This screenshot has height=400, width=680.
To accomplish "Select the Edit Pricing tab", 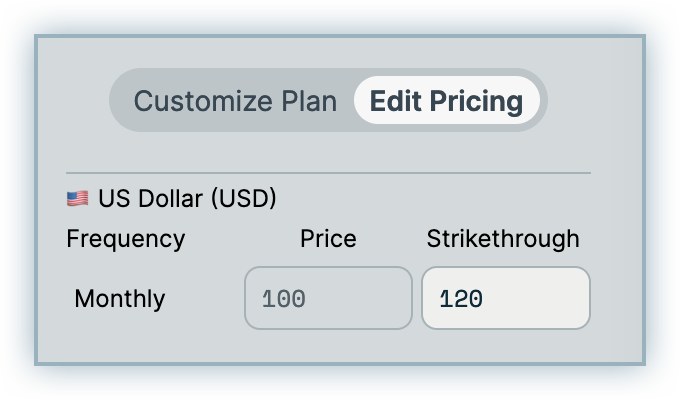I will 446,101.
